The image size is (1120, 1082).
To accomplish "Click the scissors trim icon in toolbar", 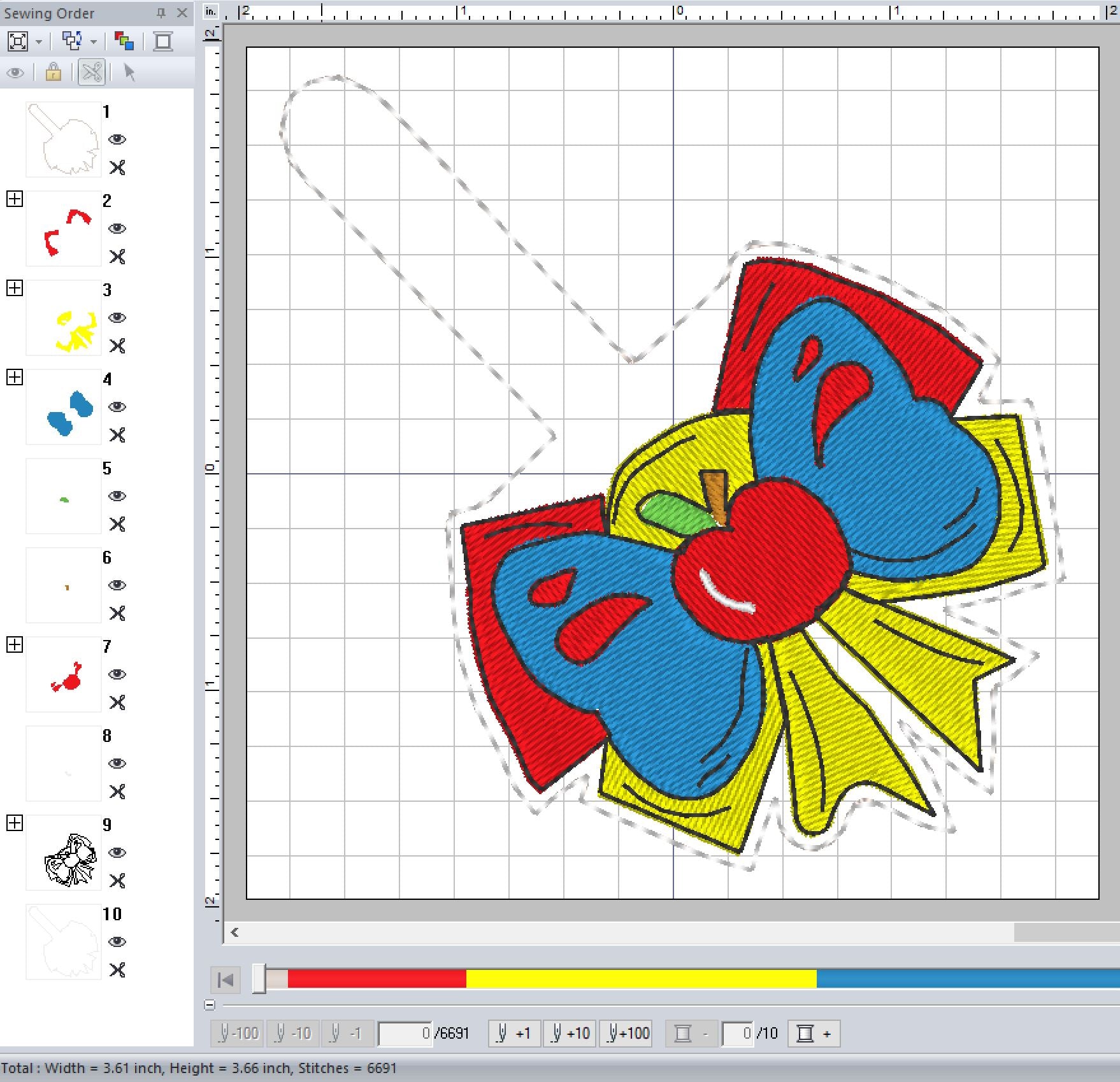I will tap(92, 73).
